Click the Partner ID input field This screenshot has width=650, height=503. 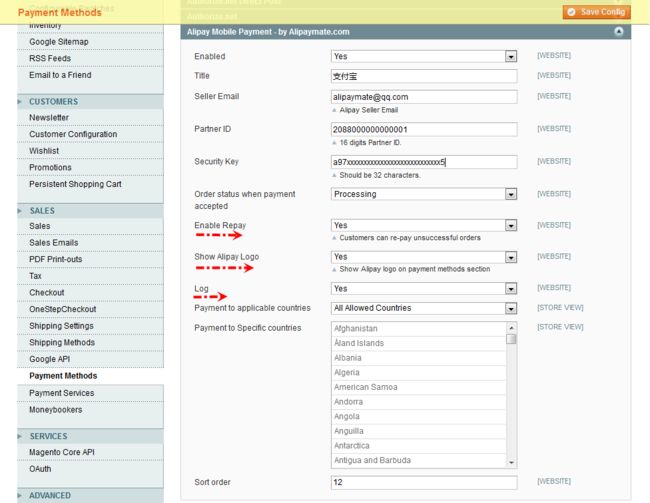click(x=424, y=129)
